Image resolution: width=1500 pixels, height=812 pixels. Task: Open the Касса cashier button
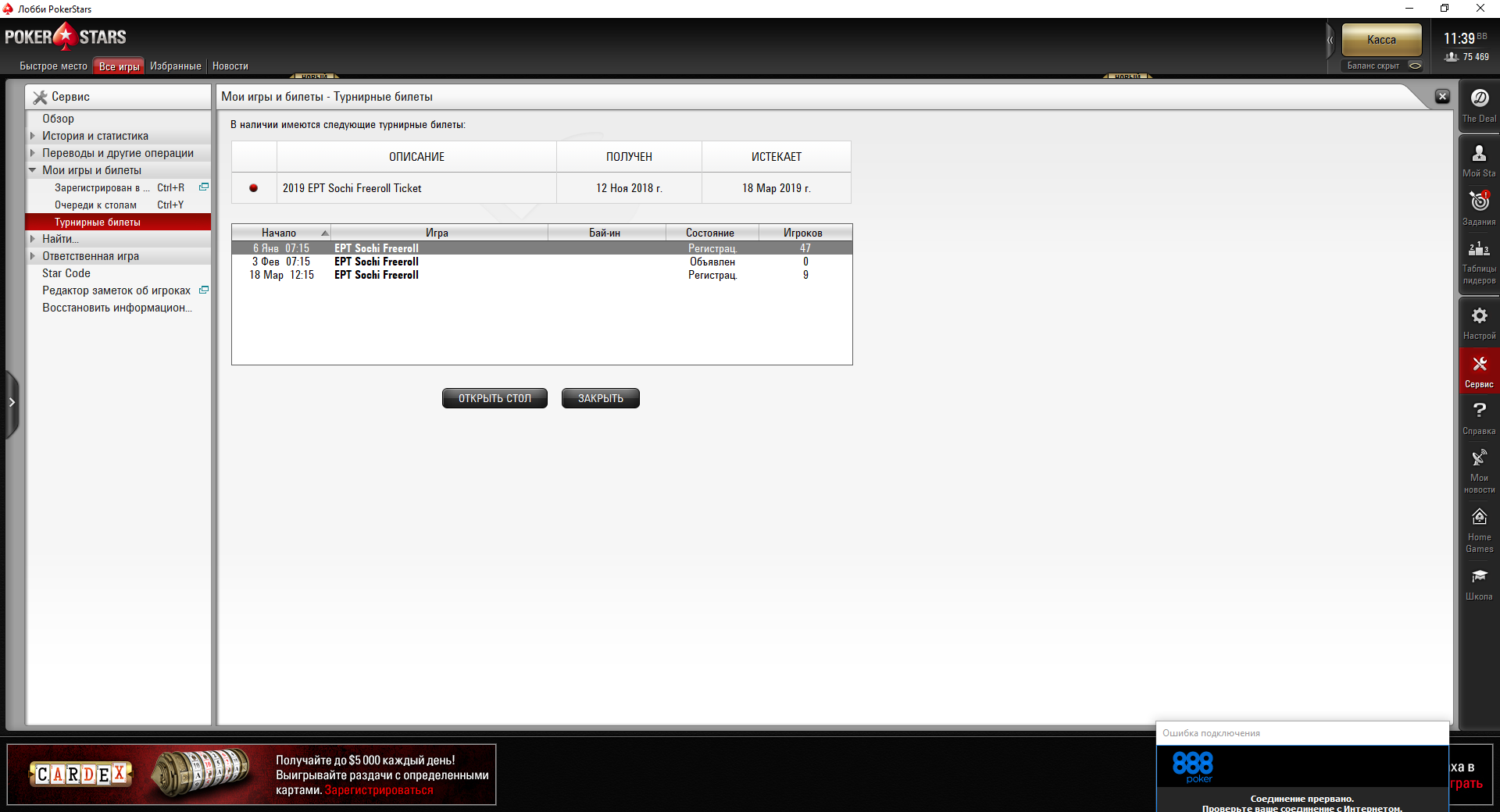click(1381, 40)
